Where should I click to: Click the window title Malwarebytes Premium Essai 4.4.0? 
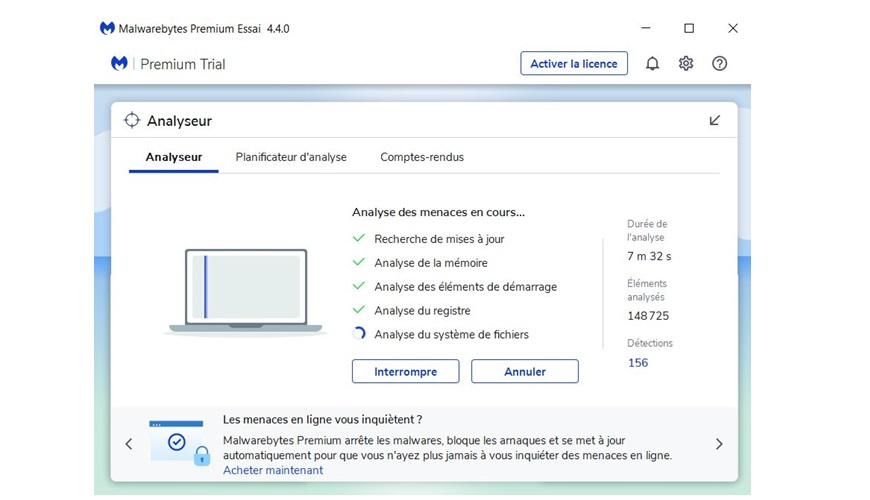[x=204, y=29]
